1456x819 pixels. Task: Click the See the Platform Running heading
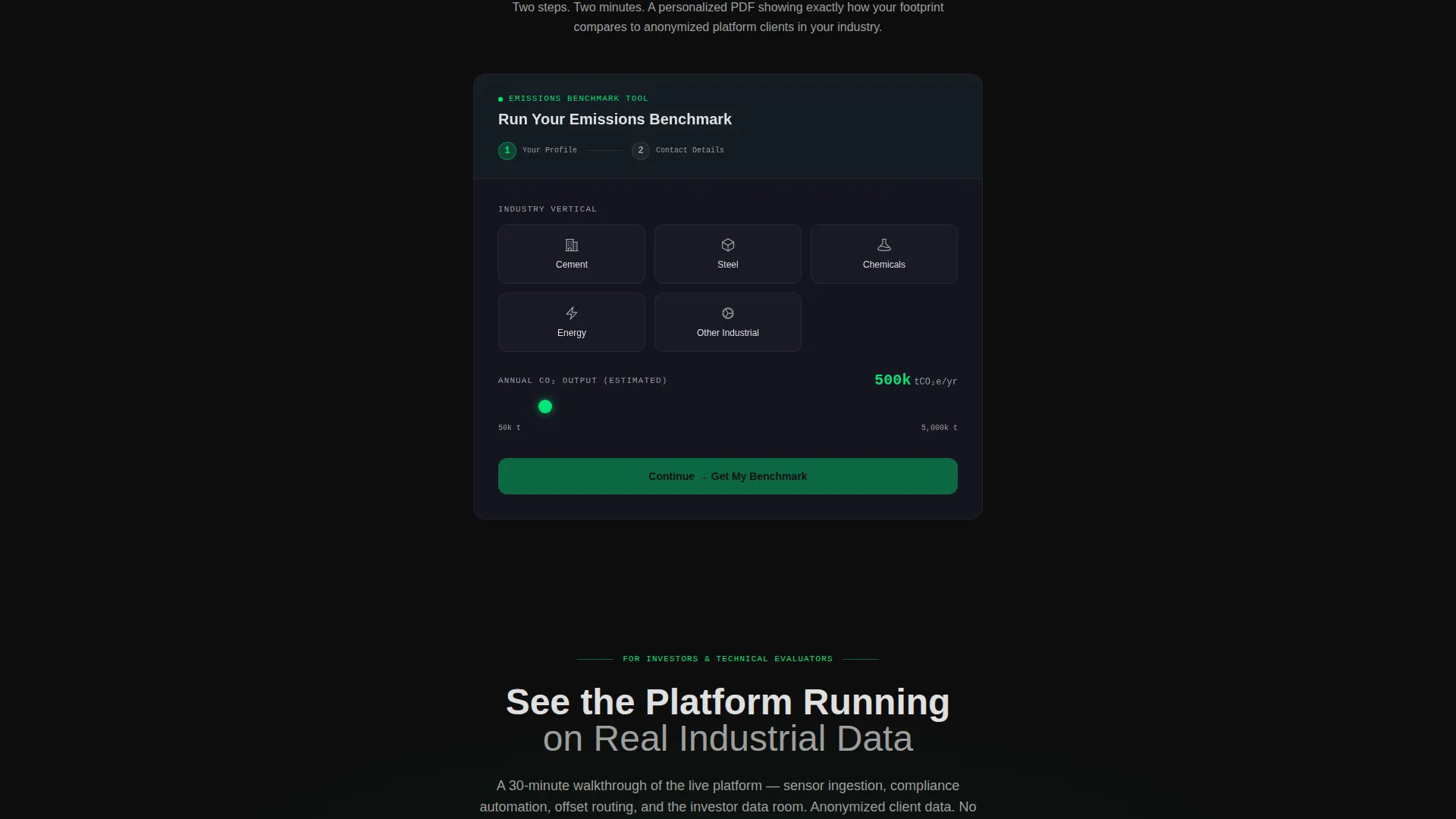pos(728,702)
